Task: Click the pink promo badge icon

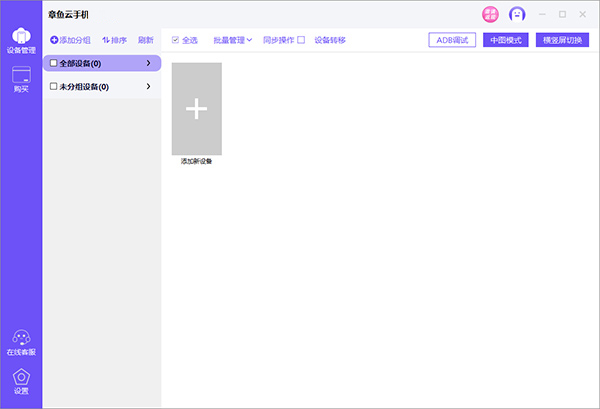Action: click(490, 14)
